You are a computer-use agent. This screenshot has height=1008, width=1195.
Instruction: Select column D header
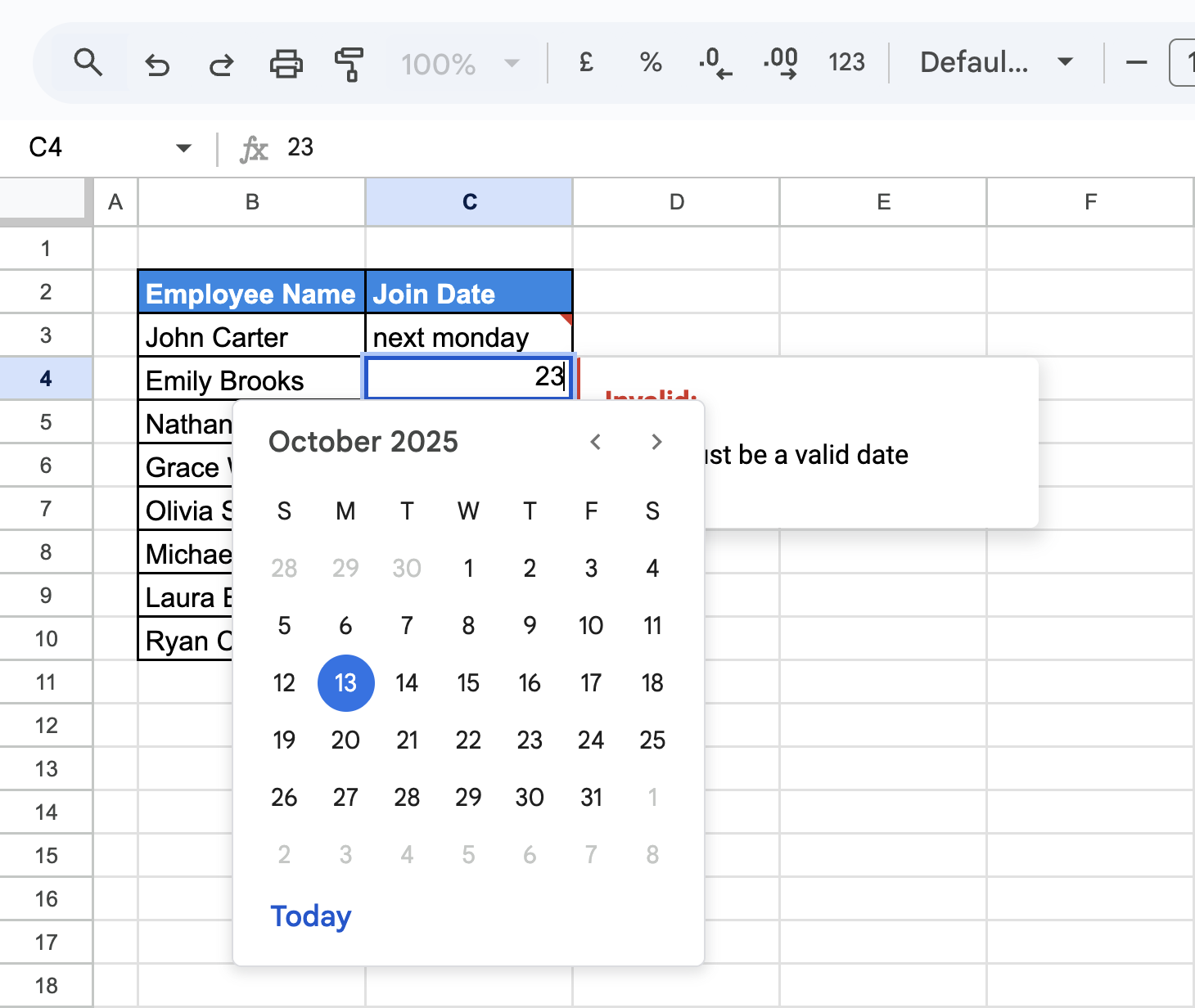[676, 202]
